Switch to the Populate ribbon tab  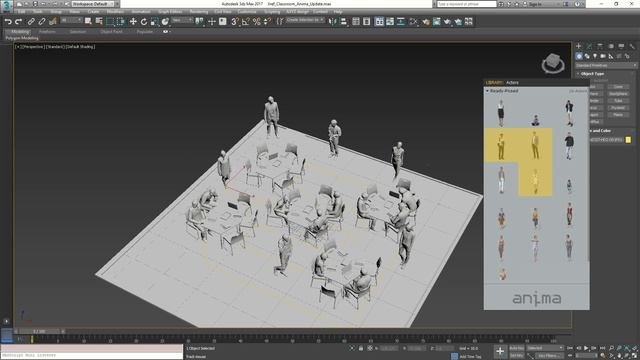pos(144,31)
